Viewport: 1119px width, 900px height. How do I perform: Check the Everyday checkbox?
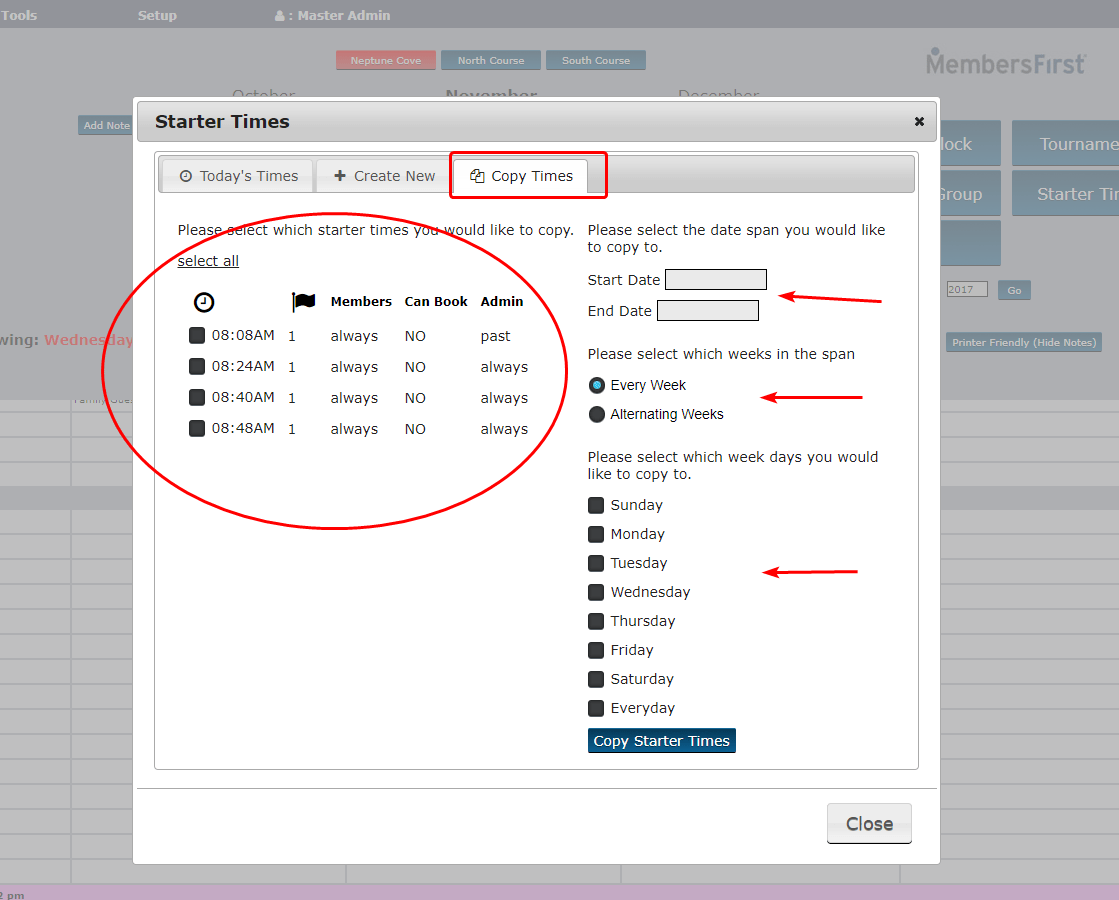point(596,708)
